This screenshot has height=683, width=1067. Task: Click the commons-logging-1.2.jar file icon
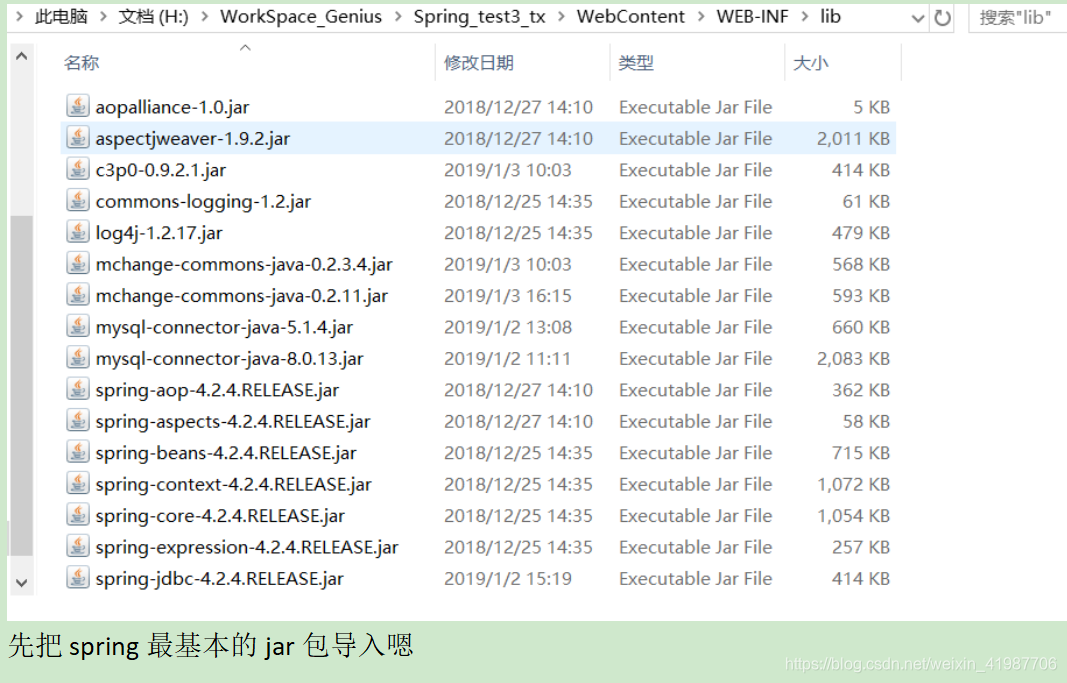click(x=78, y=201)
